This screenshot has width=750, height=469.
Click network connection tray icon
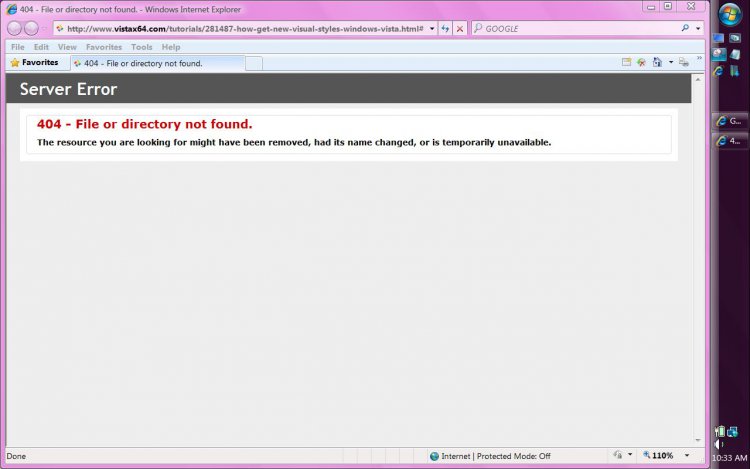tap(733, 432)
